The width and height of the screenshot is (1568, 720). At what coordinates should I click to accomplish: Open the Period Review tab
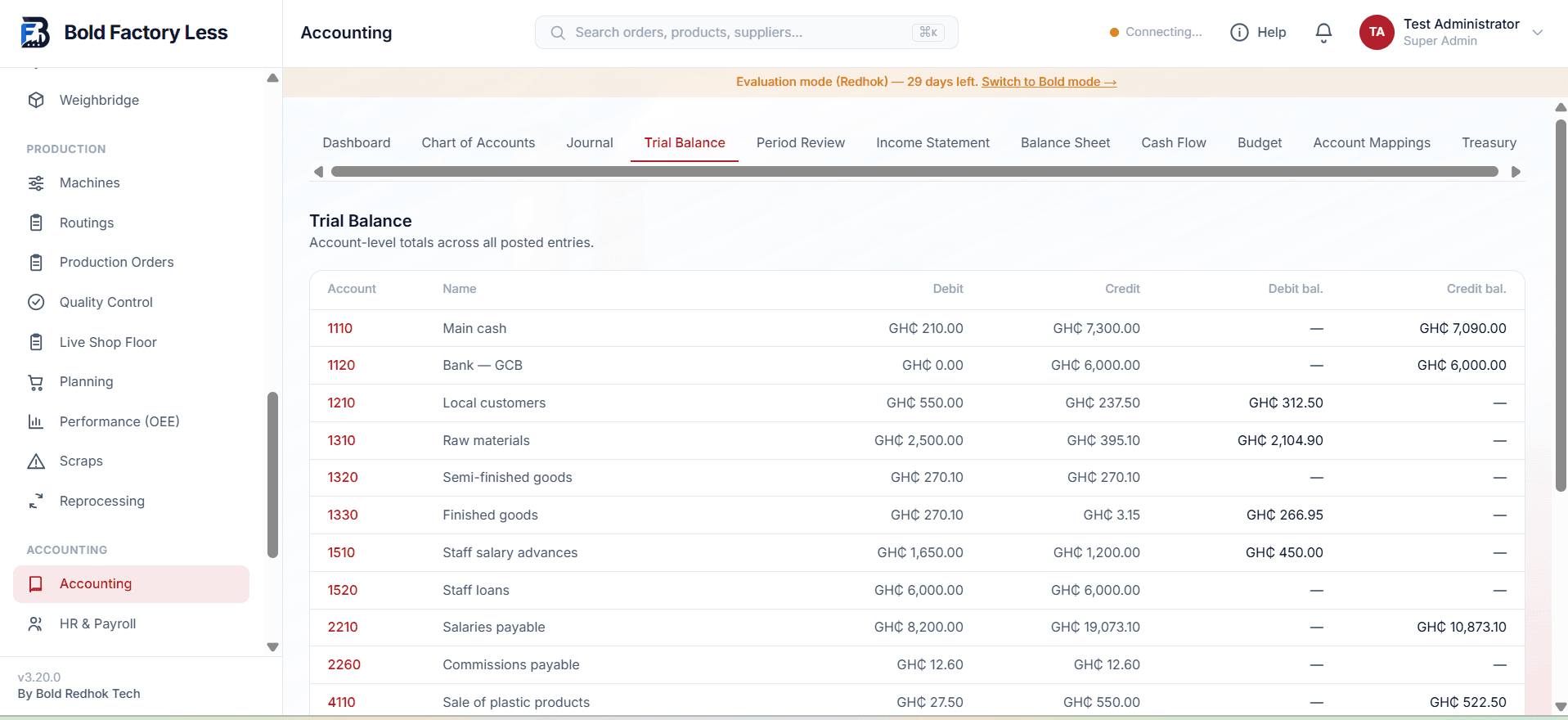(x=801, y=142)
